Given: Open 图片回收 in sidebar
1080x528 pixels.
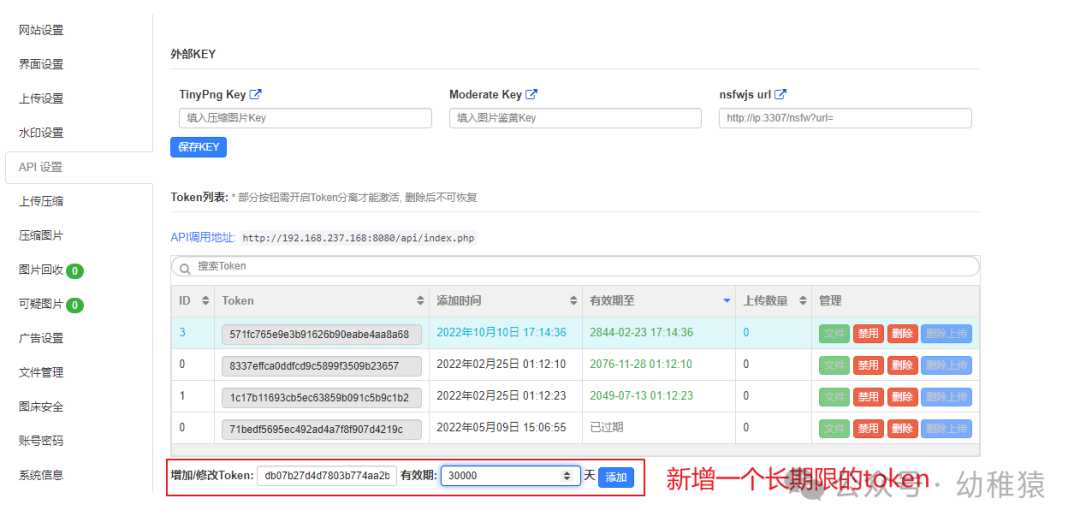Looking at the screenshot, I should point(41,270).
